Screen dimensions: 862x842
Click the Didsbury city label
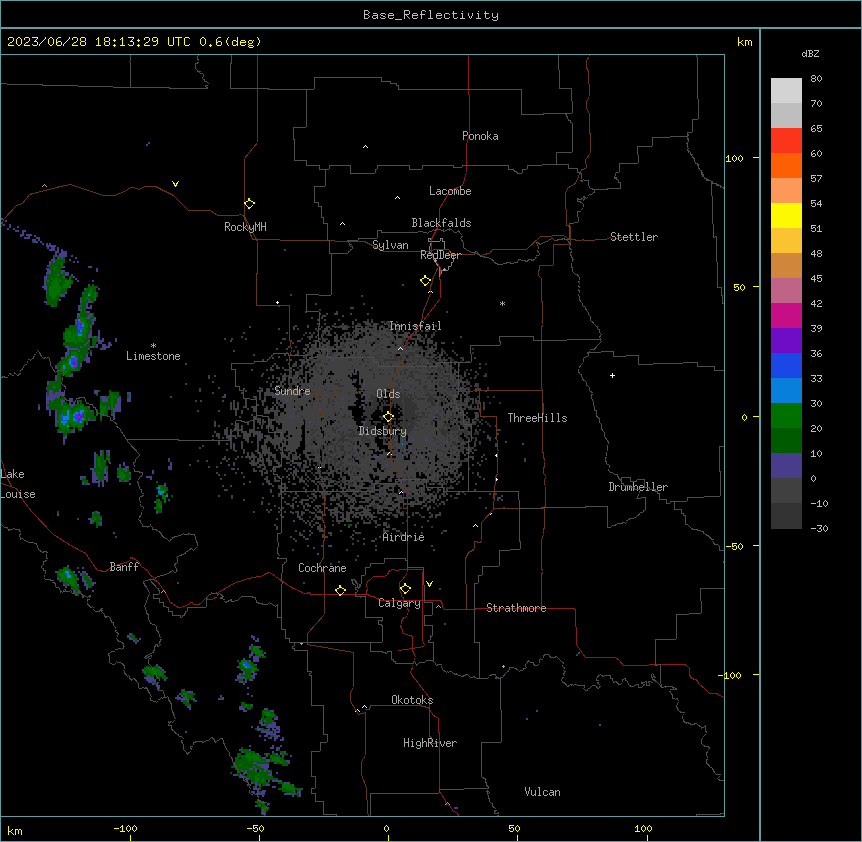(383, 431)
